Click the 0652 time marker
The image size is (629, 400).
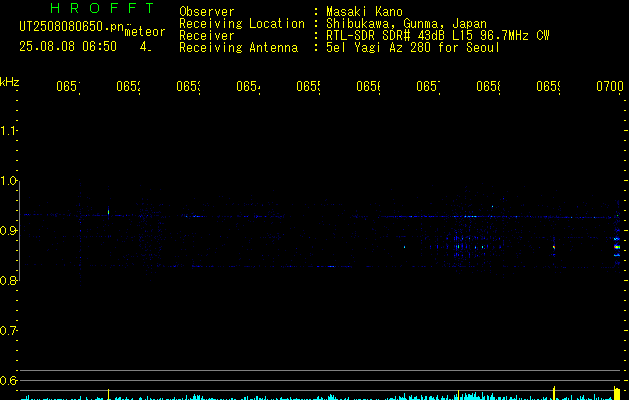(128, 86)
